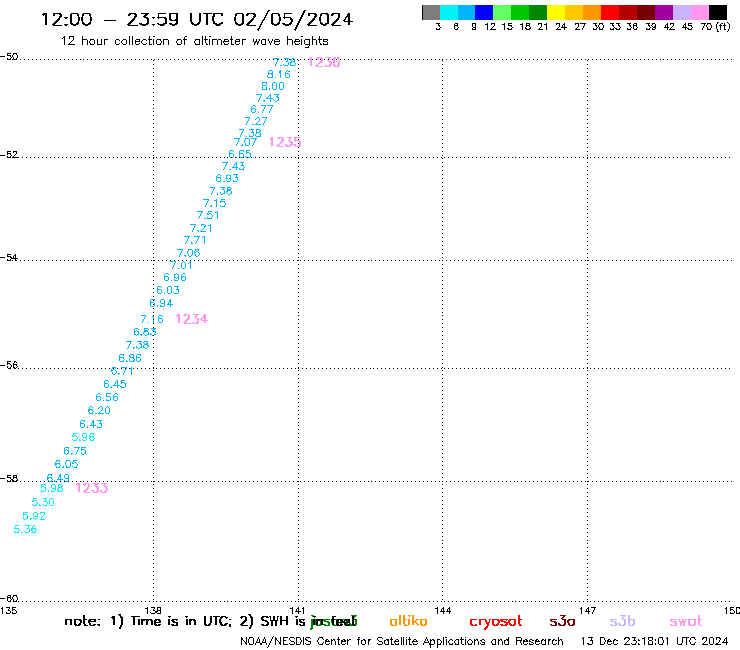This screenshot has height=650, width=740.
Task: Click the latitude axis label '-54'
Action: click(9, 258)
